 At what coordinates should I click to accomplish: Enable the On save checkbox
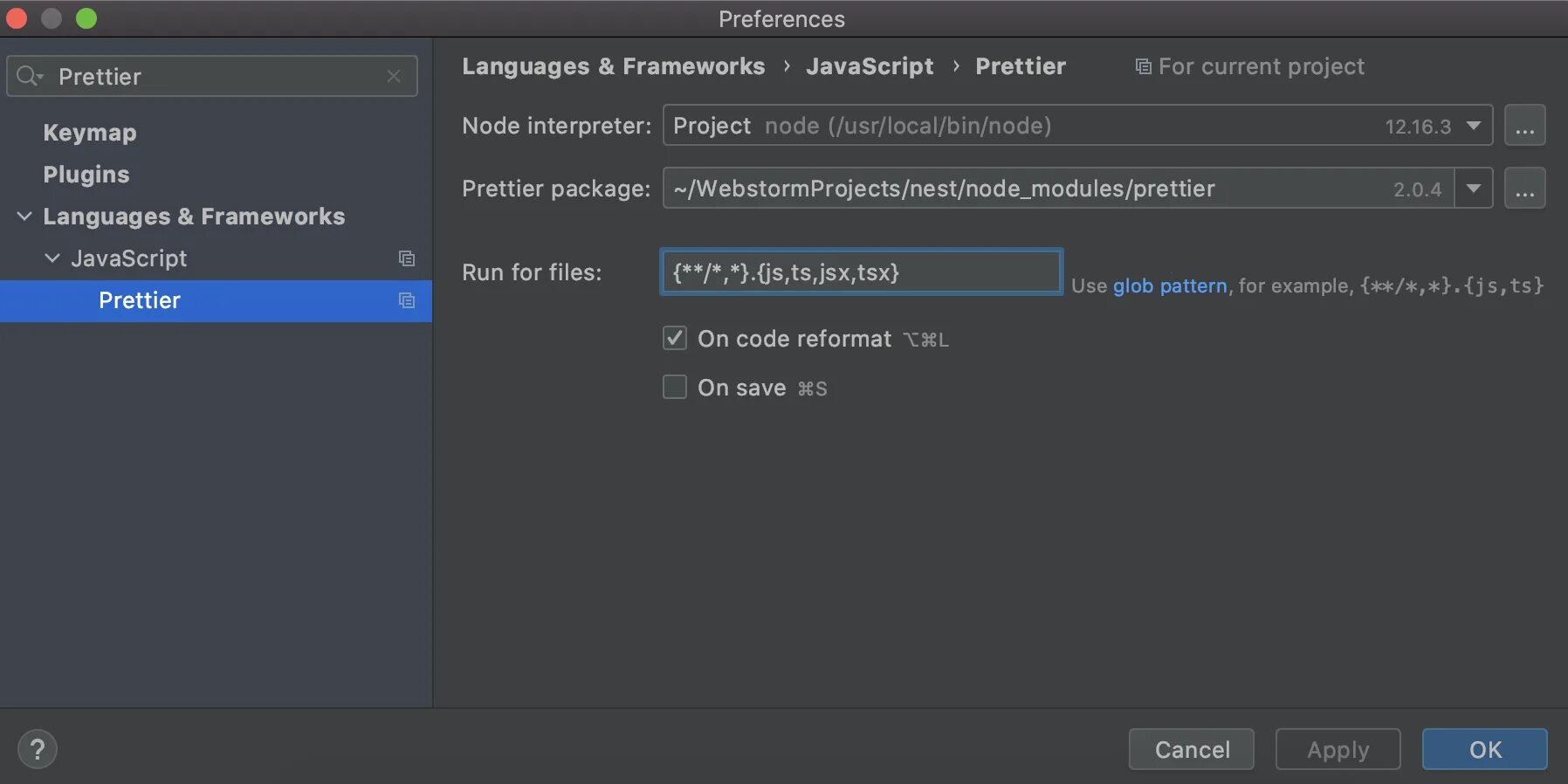click(675, 387)
